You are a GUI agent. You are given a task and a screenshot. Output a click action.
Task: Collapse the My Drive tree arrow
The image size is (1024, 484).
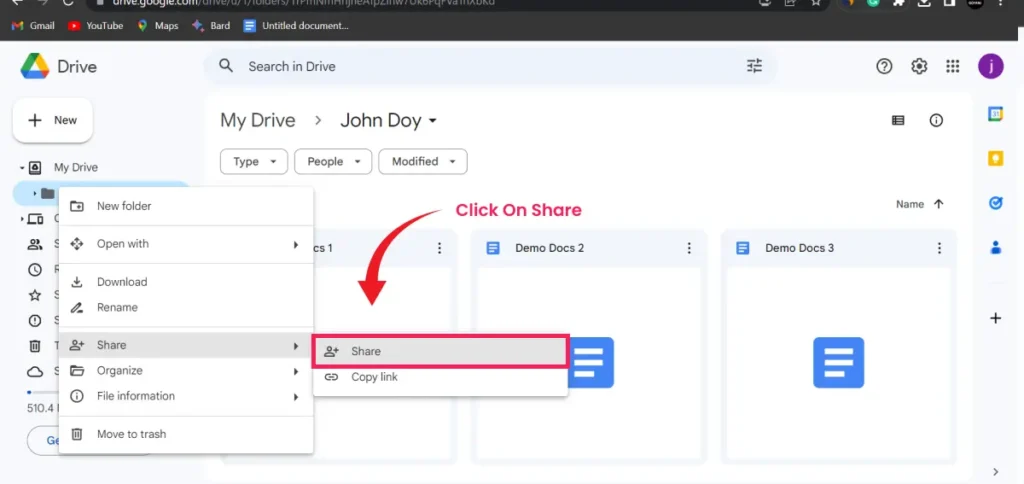pos(21,168)
